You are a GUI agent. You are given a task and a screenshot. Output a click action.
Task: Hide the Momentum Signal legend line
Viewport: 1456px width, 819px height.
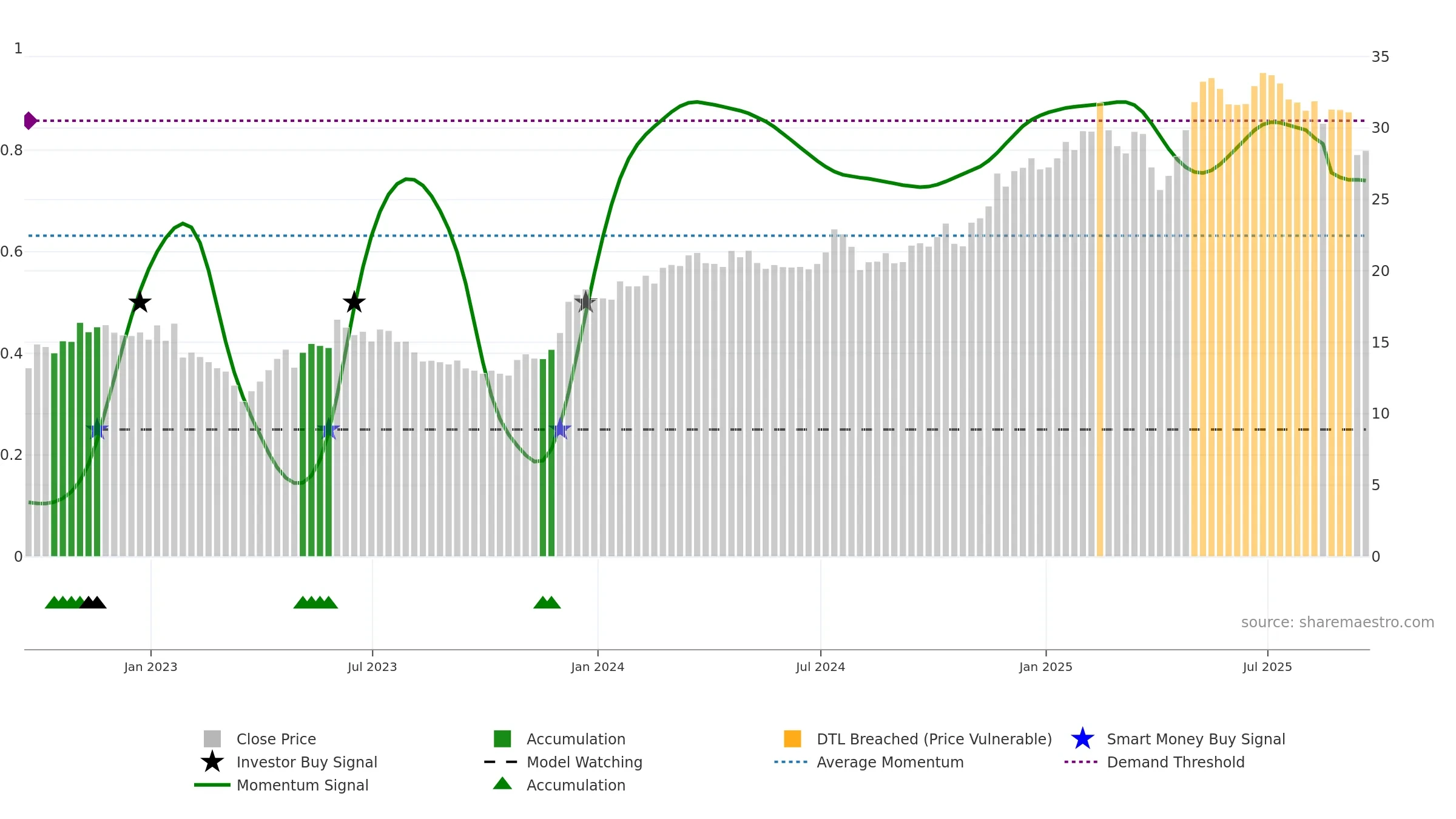[x=212, y=785]
